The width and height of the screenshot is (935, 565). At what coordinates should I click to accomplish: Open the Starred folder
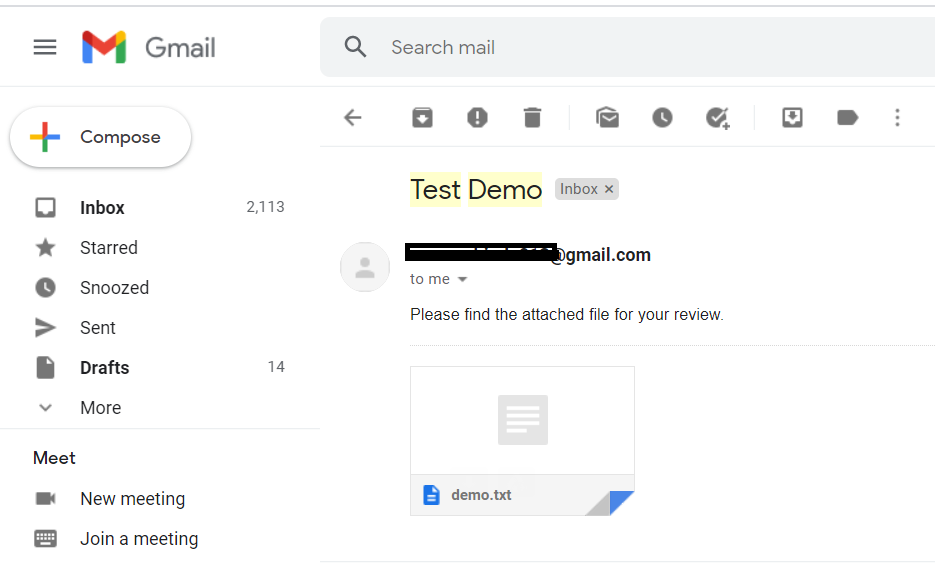coord(108,248)
